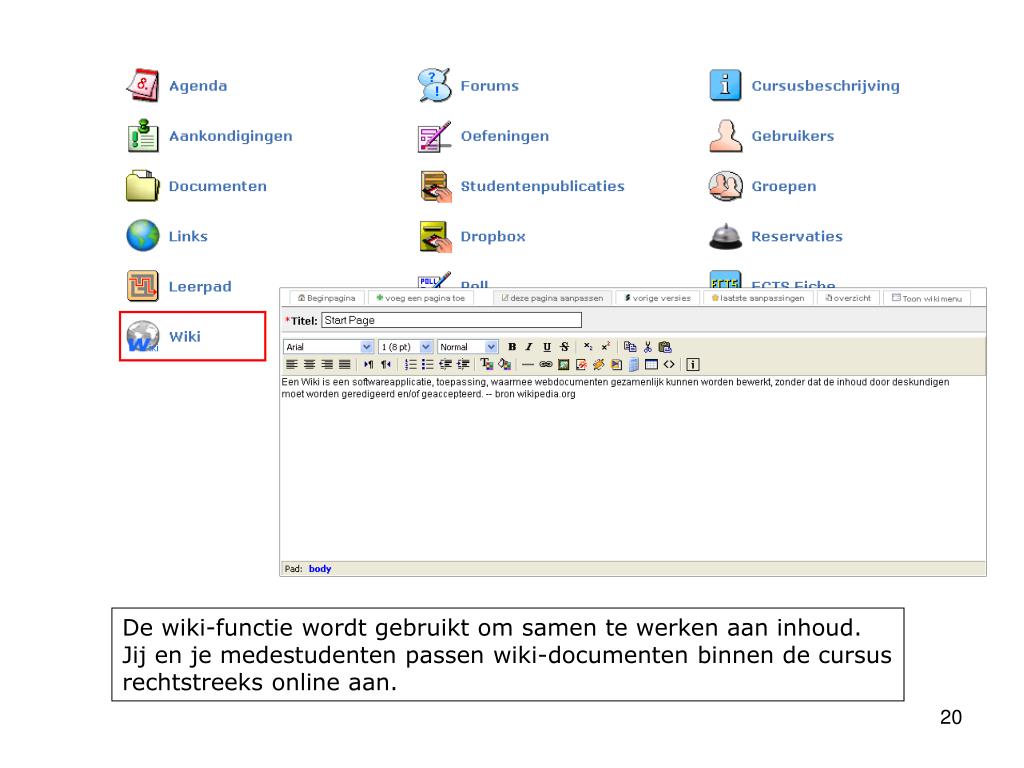Viewport: 1024px width, 768px height.
Task: Justify text in editor
Action: pos(344,364)
